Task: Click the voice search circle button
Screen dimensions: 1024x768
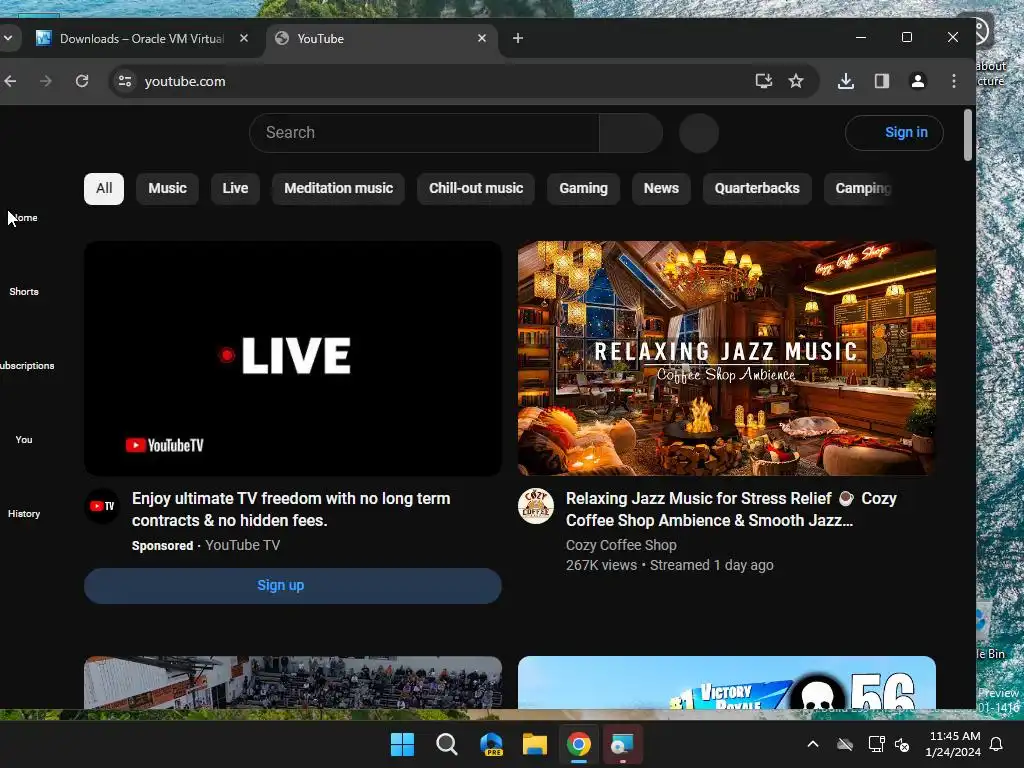Action: click(x=699, y=133)
